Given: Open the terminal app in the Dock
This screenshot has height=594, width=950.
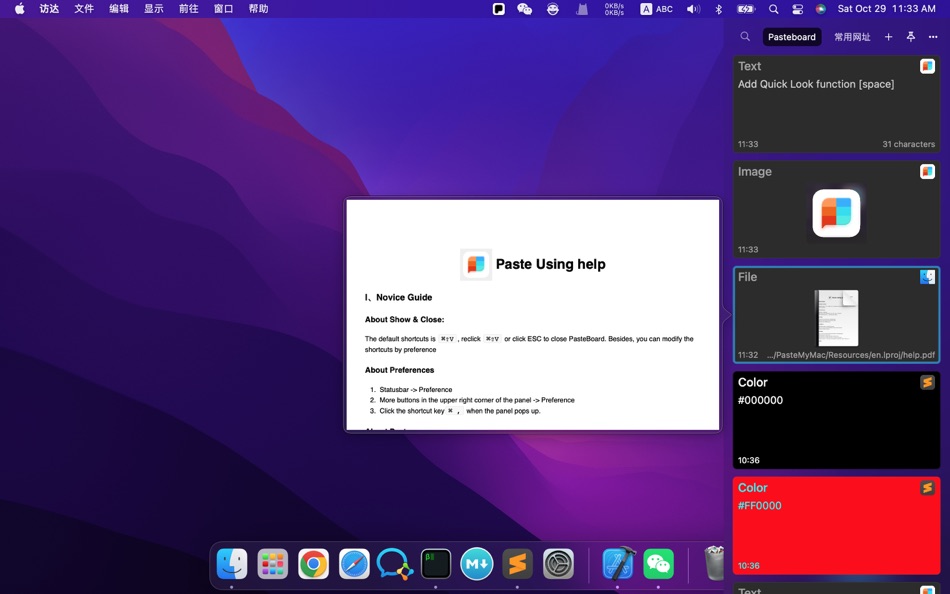Looking at the screenshot, I should coord(436,564).
